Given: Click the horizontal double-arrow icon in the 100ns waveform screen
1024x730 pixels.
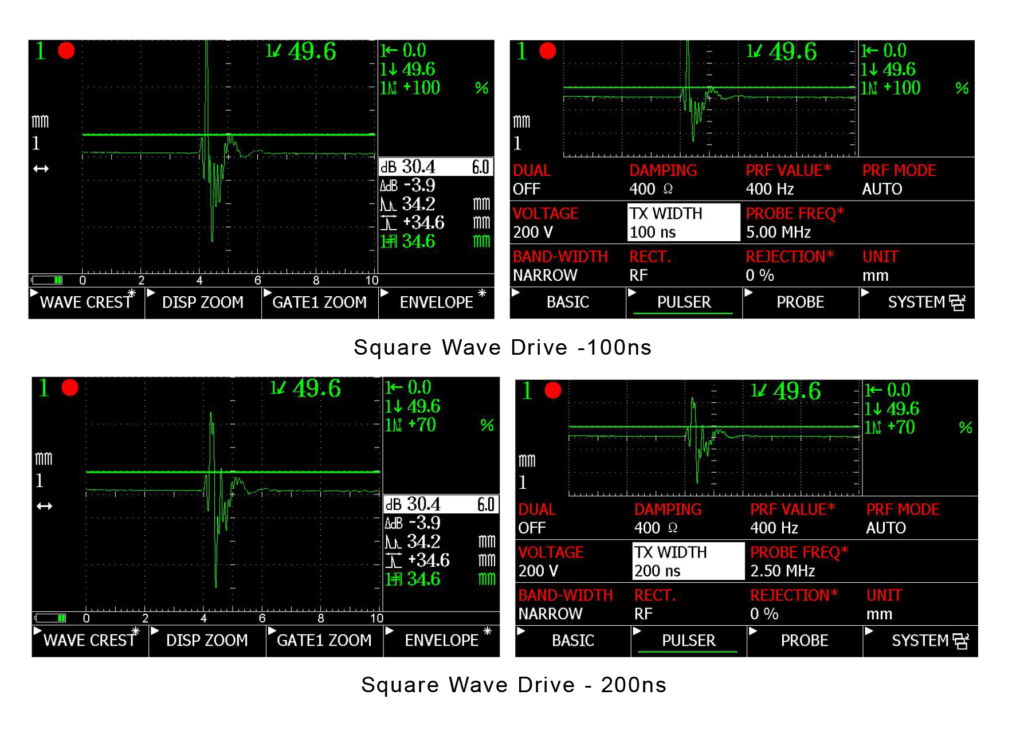Looking at the screenshot, I should pyautogui.click(x=41, y=169).
